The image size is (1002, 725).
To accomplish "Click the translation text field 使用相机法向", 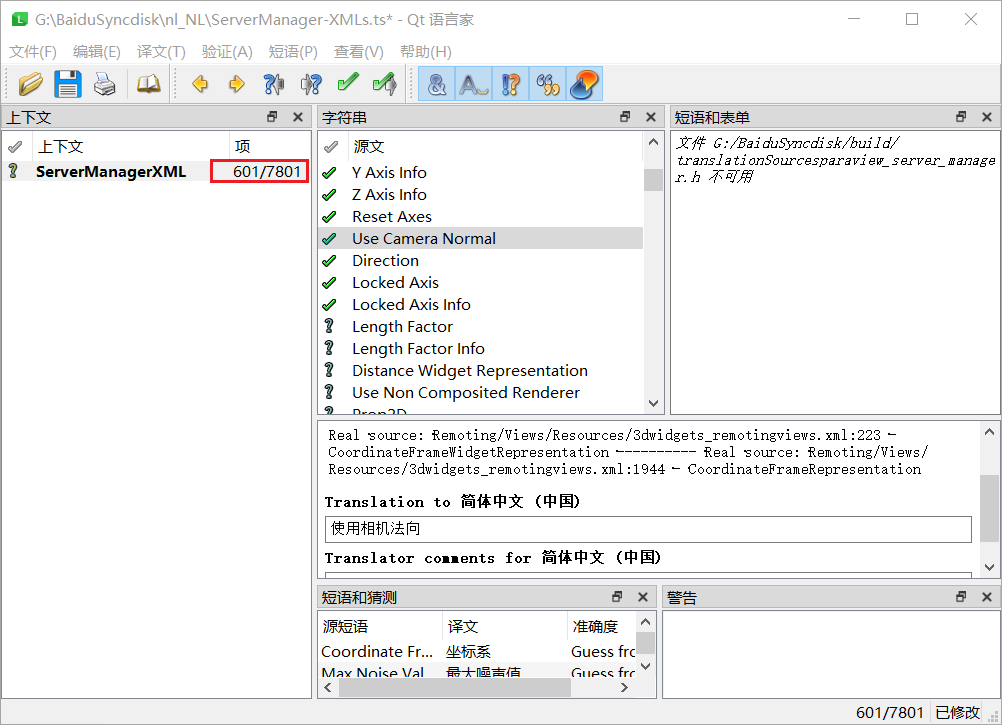I will [647, 529].
